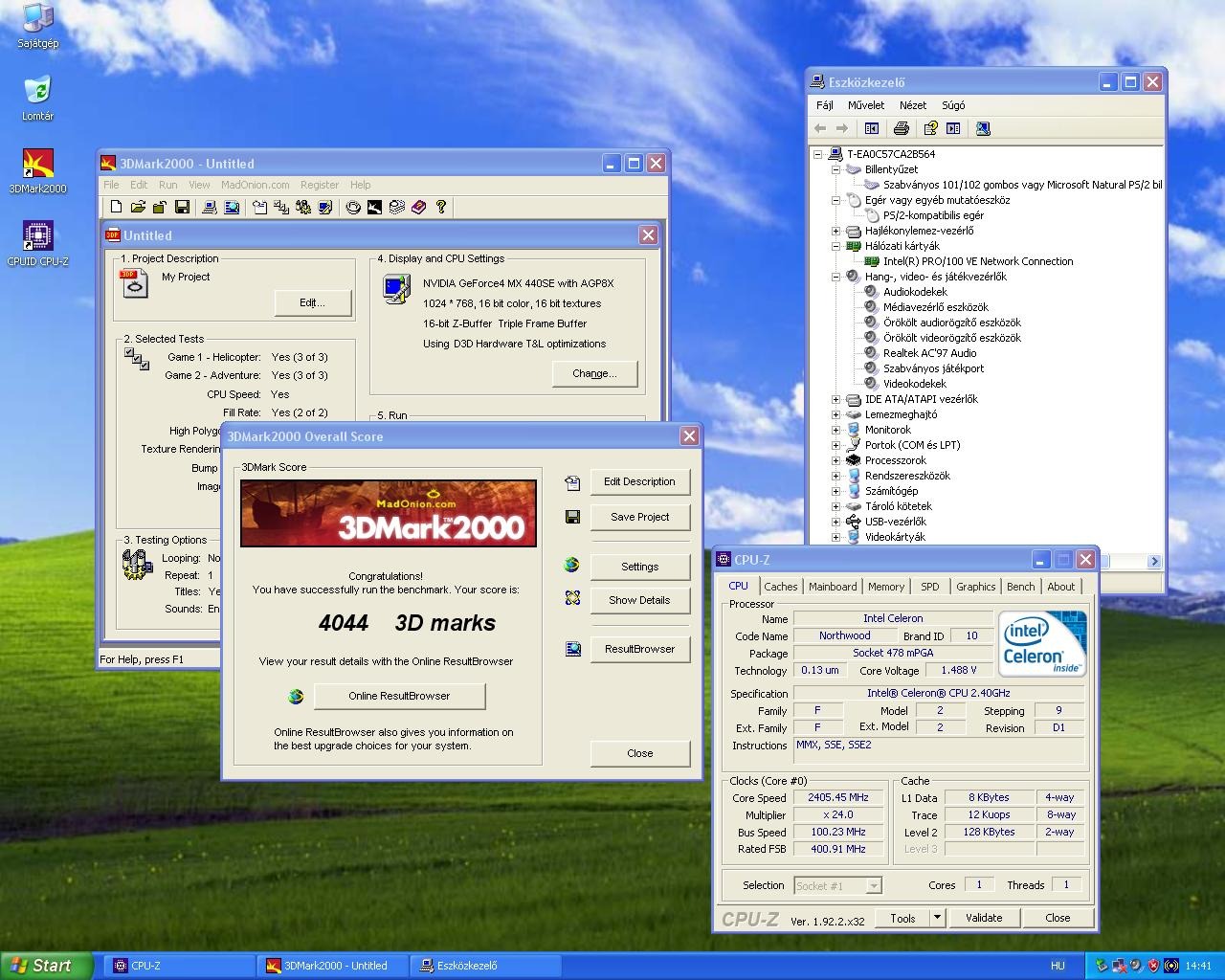Screen dimensions: 1225x980
Task: Click the purple help book icon in 3DMark2000 toolbar
Action: (418, 207)
